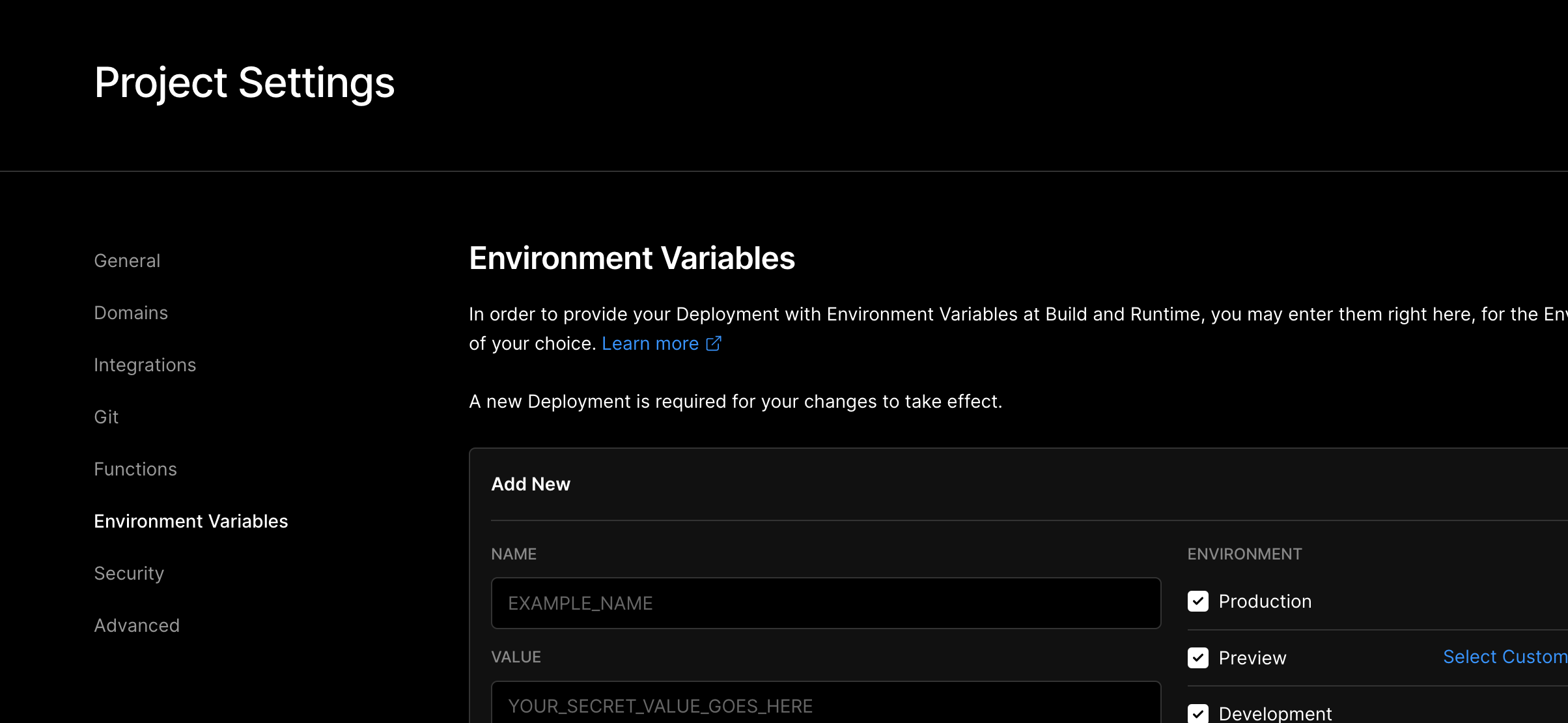Open the General settings section
The width and height of the screenshot is (1568, 723).
point(127,261)
